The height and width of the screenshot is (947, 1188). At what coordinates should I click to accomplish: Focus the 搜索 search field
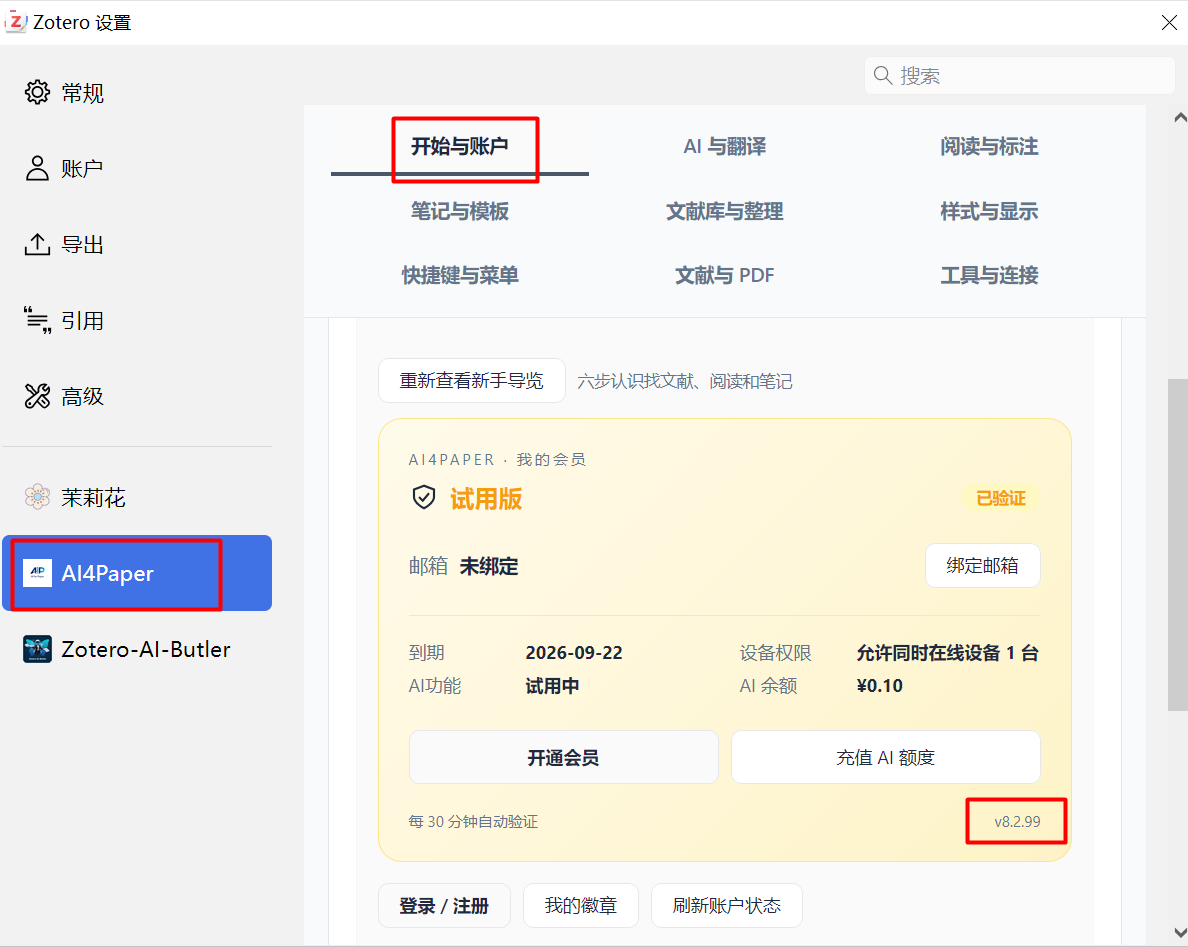coord(1020,76)
